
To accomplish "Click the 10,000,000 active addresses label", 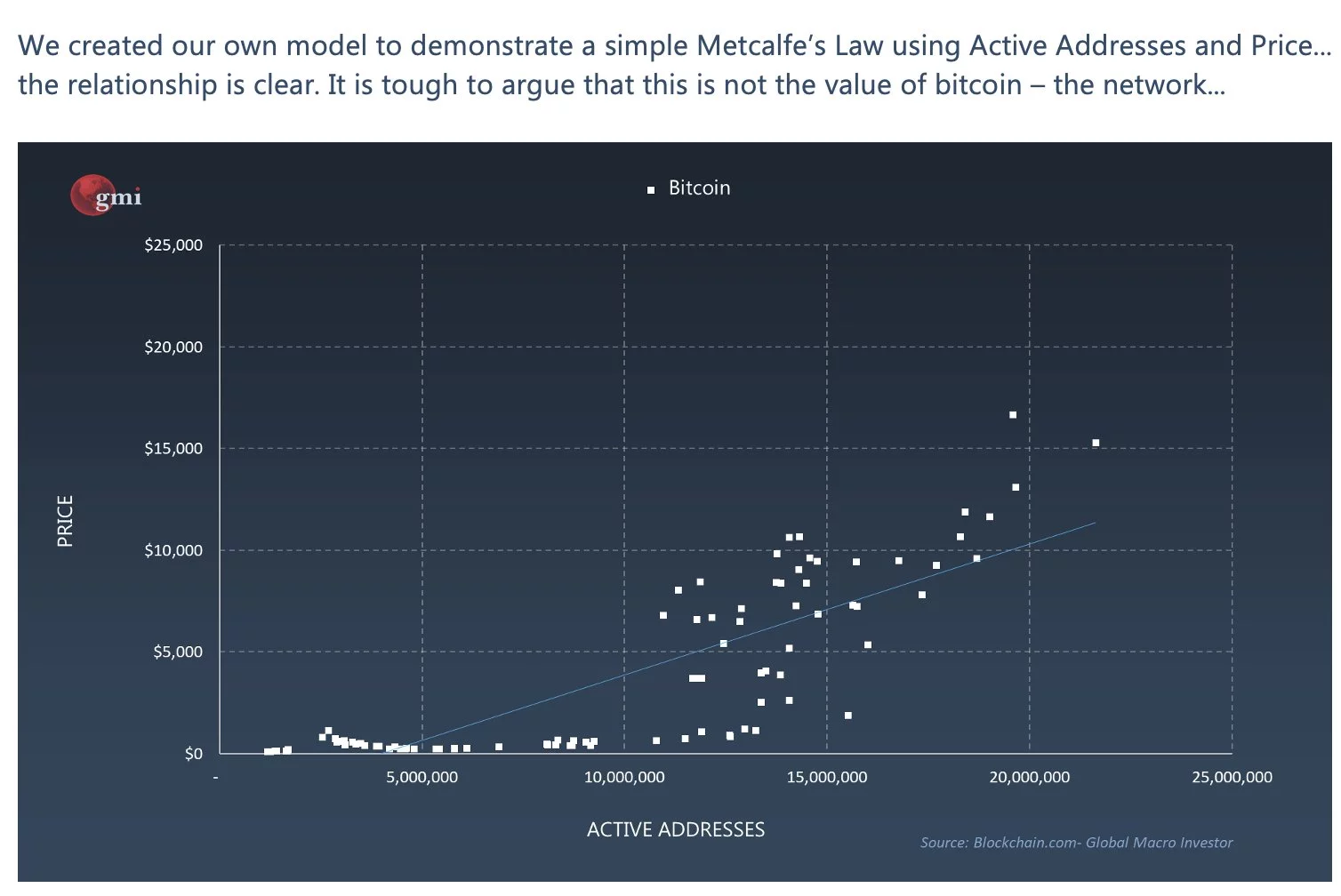I will point(624,777).
